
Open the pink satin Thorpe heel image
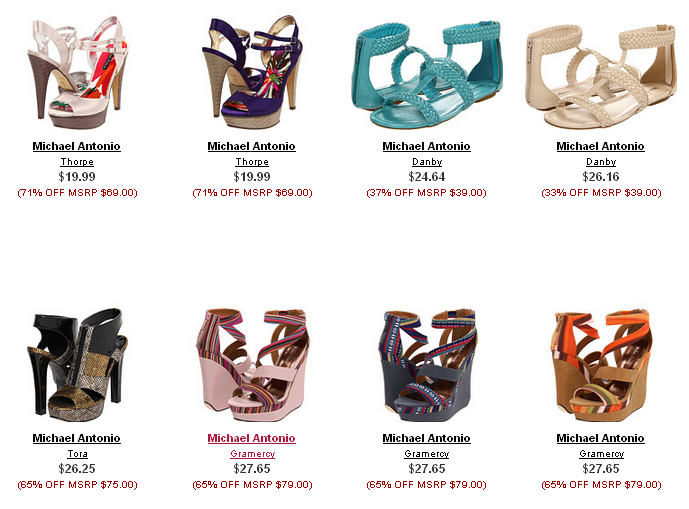[77, 73]
